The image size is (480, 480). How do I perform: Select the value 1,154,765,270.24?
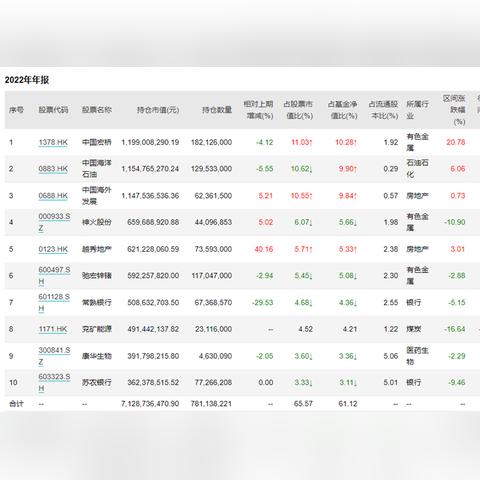(x=150, y=169)
